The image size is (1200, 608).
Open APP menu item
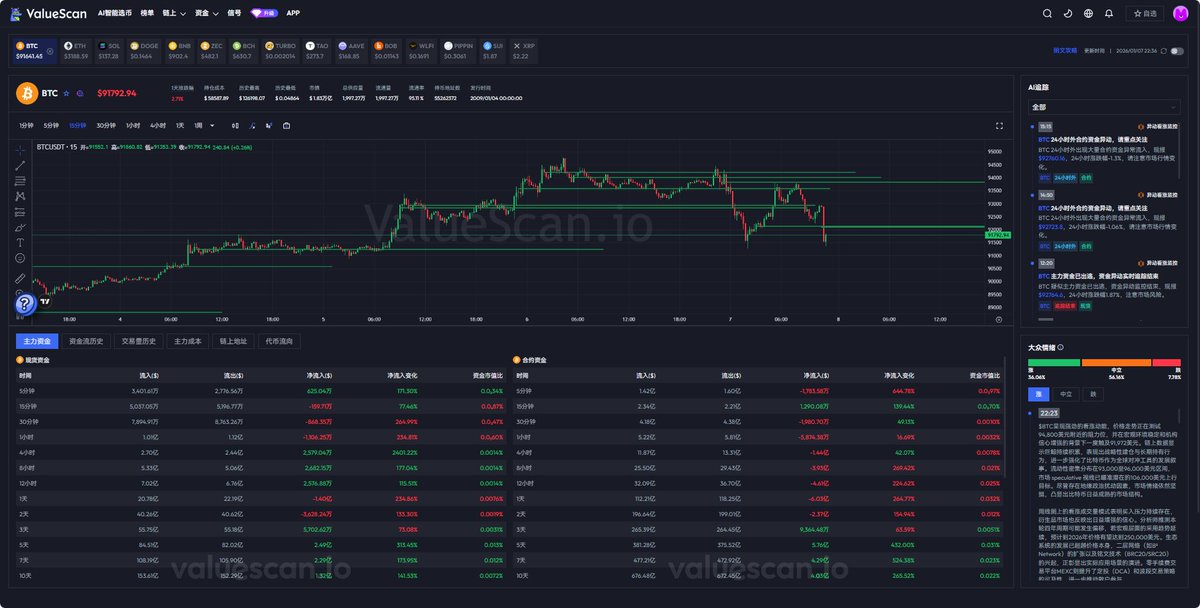click(293, 13)
